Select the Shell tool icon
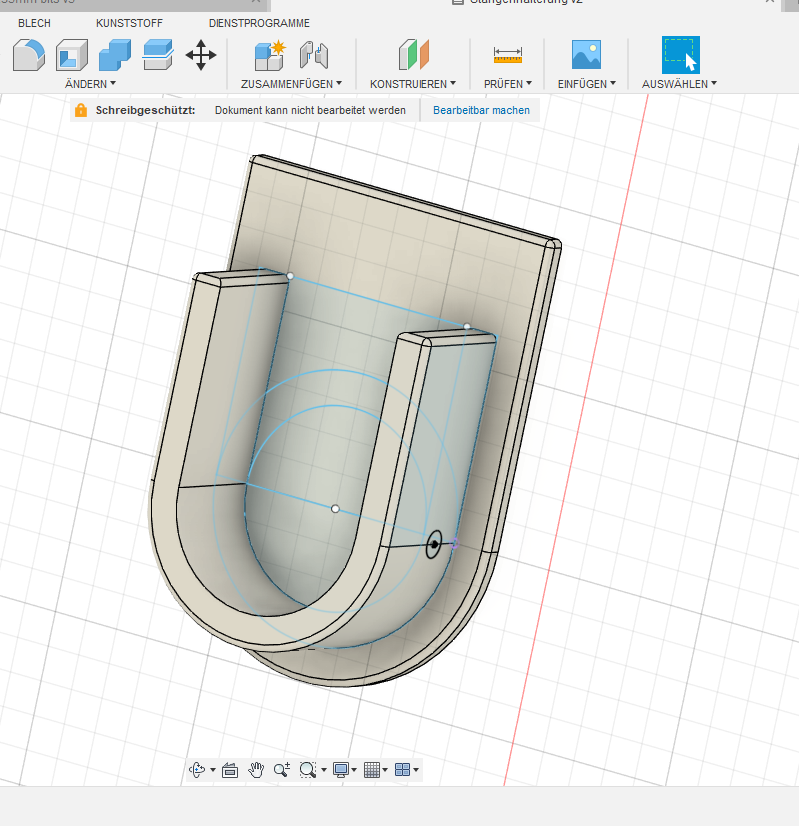This screenshot has width=799, height=826. pyautogui.click(x=72, y=55)
